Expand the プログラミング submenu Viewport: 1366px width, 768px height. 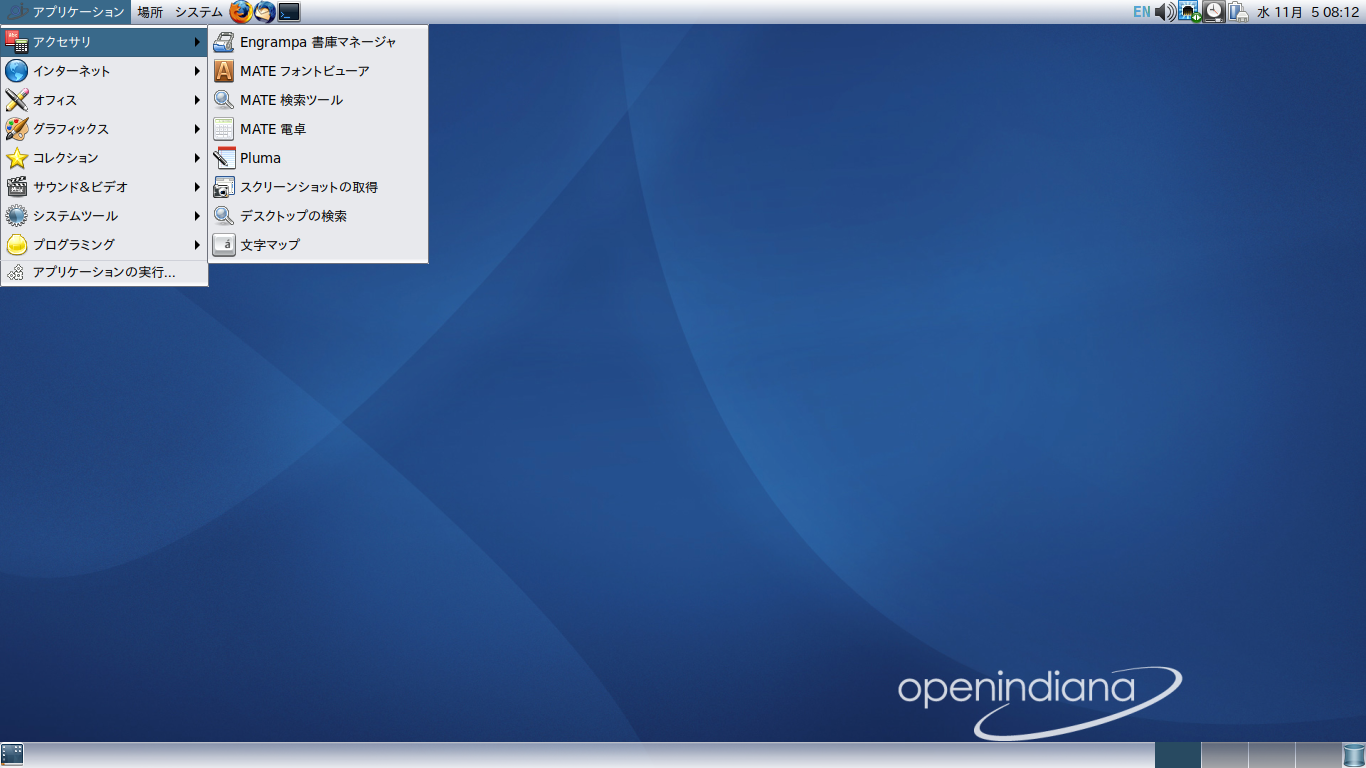click(104, 245)
